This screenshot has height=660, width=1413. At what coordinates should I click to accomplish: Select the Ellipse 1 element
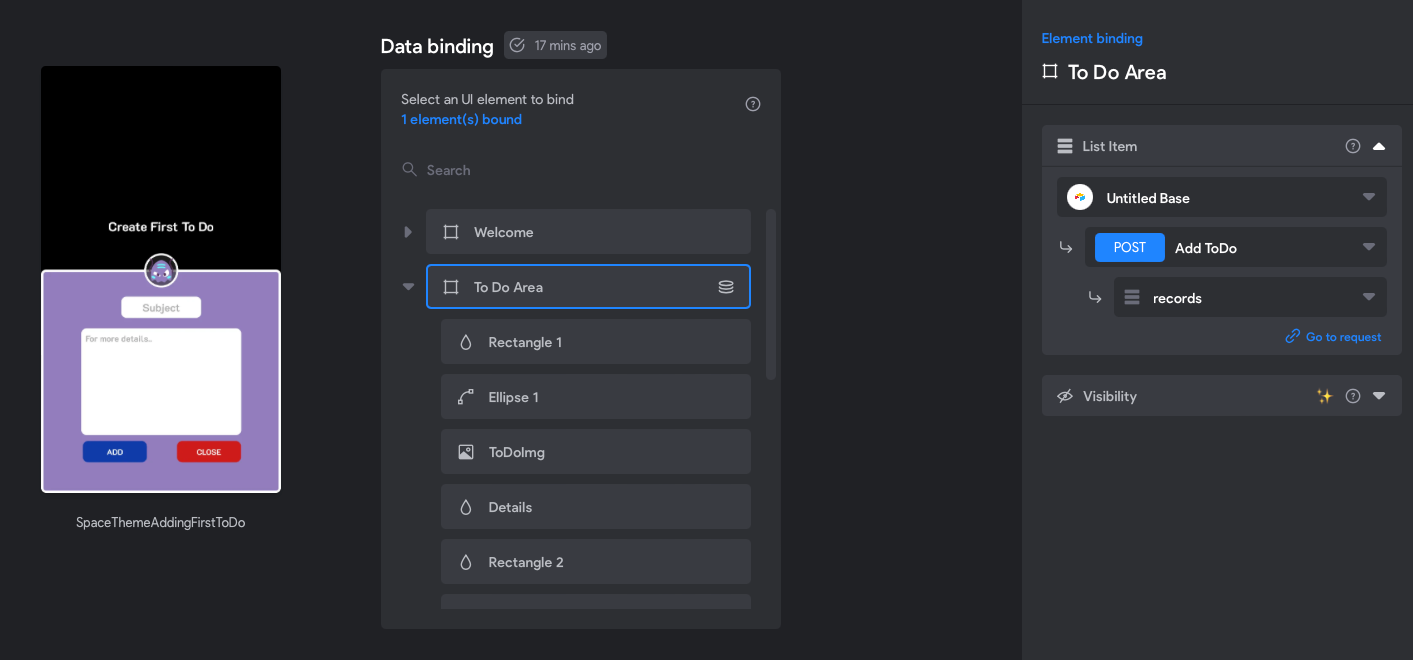[596, 397]
